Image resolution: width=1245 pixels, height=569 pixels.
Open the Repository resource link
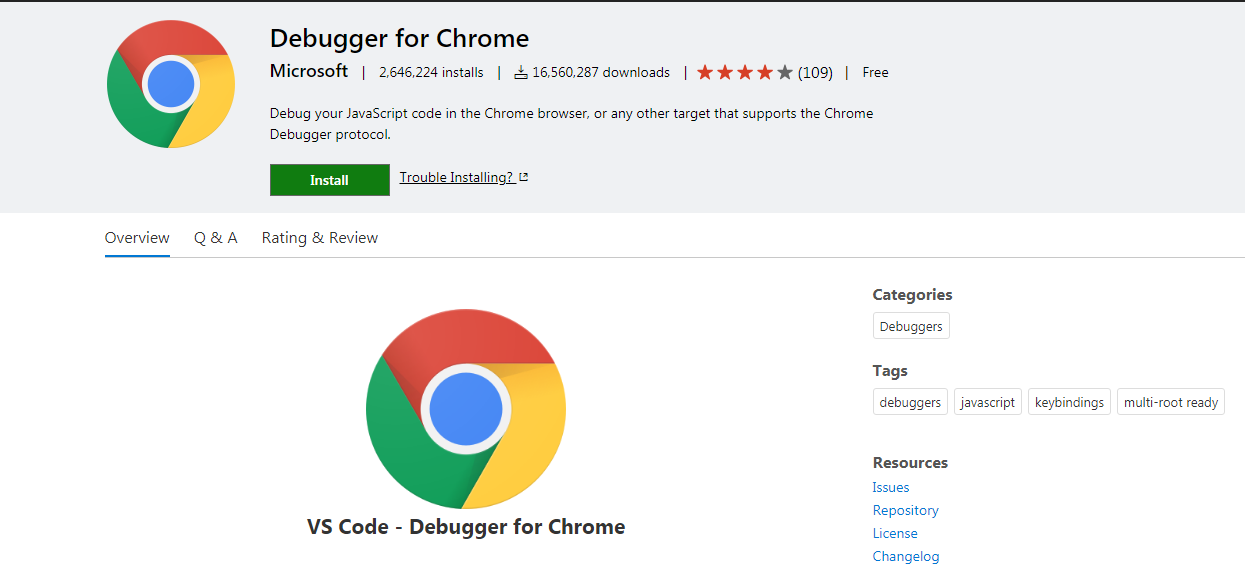click(x=906, y=510)
